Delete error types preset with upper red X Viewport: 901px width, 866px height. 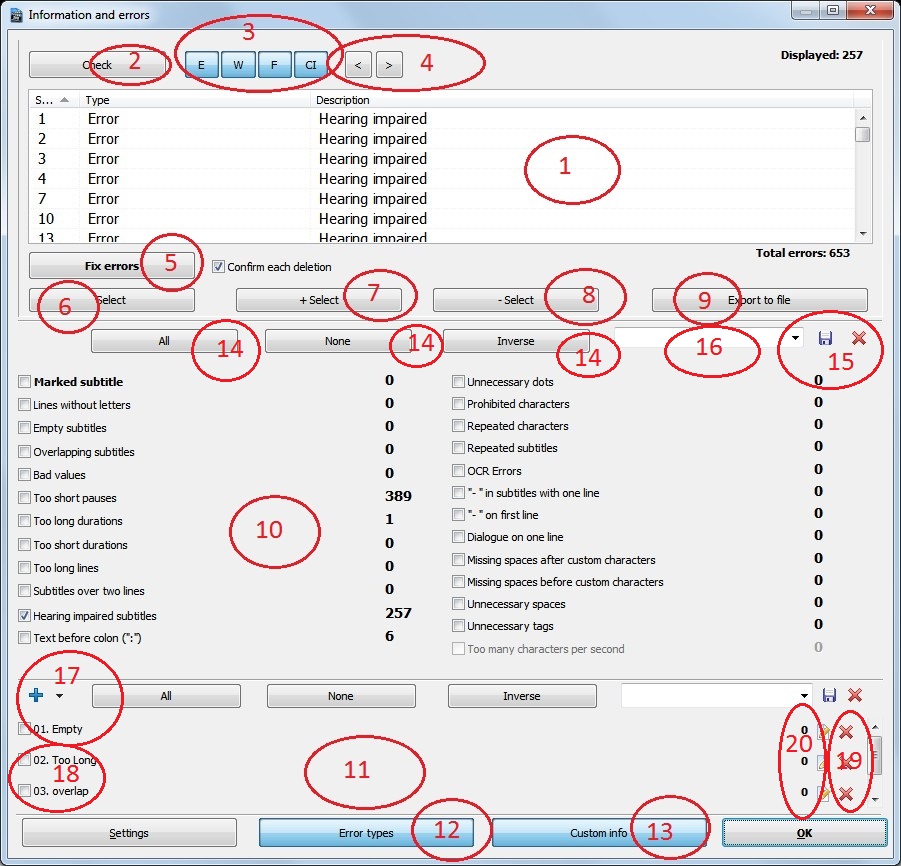click(858, 339)
